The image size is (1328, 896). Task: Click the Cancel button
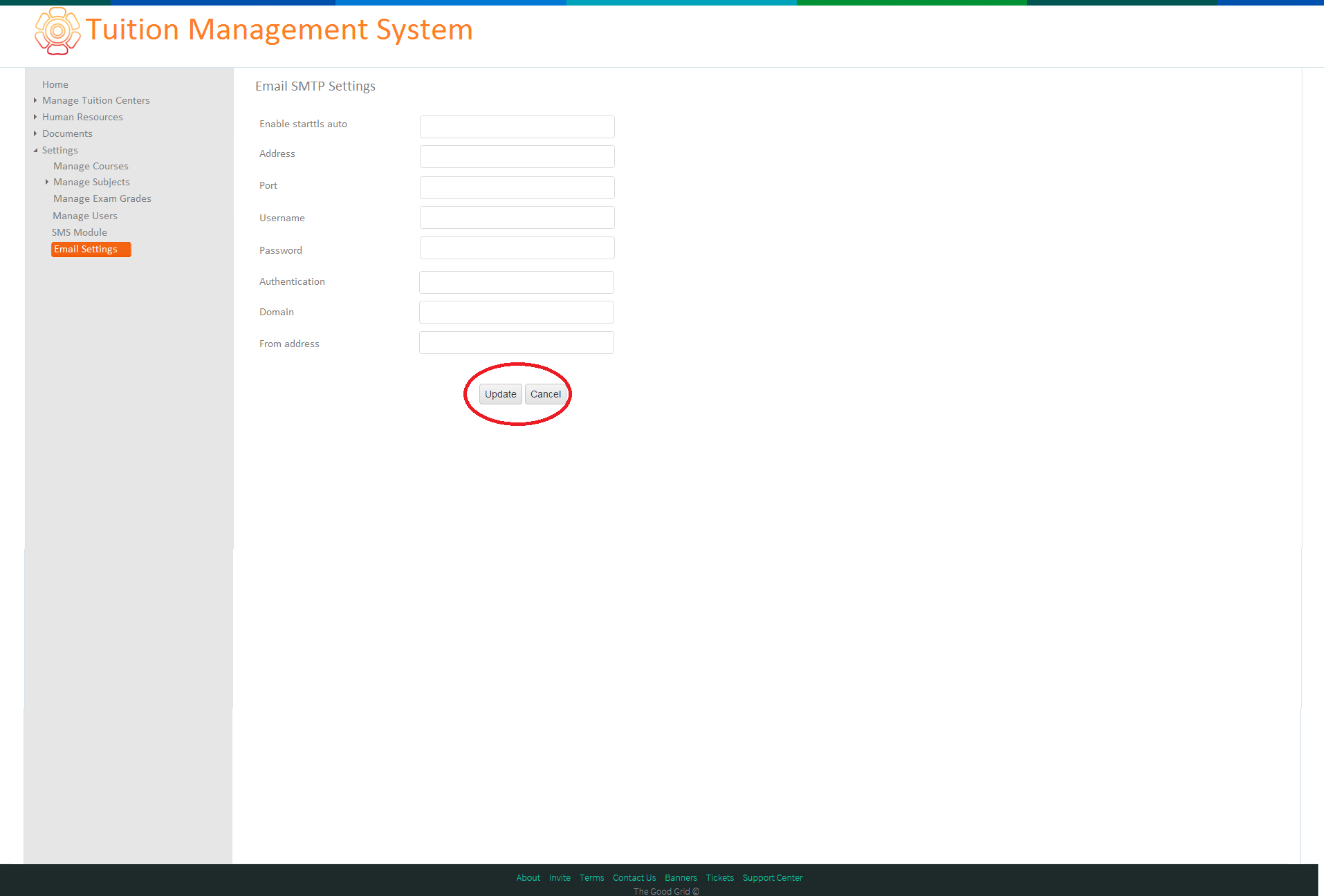click(x=546, y=394)
